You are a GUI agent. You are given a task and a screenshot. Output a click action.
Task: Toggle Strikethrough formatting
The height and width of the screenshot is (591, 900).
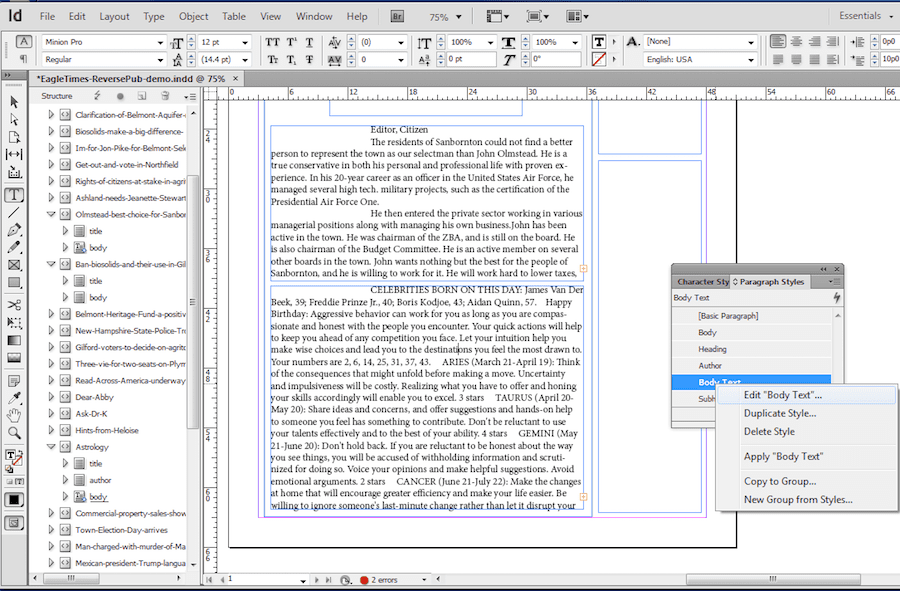[x=309, y=59]
